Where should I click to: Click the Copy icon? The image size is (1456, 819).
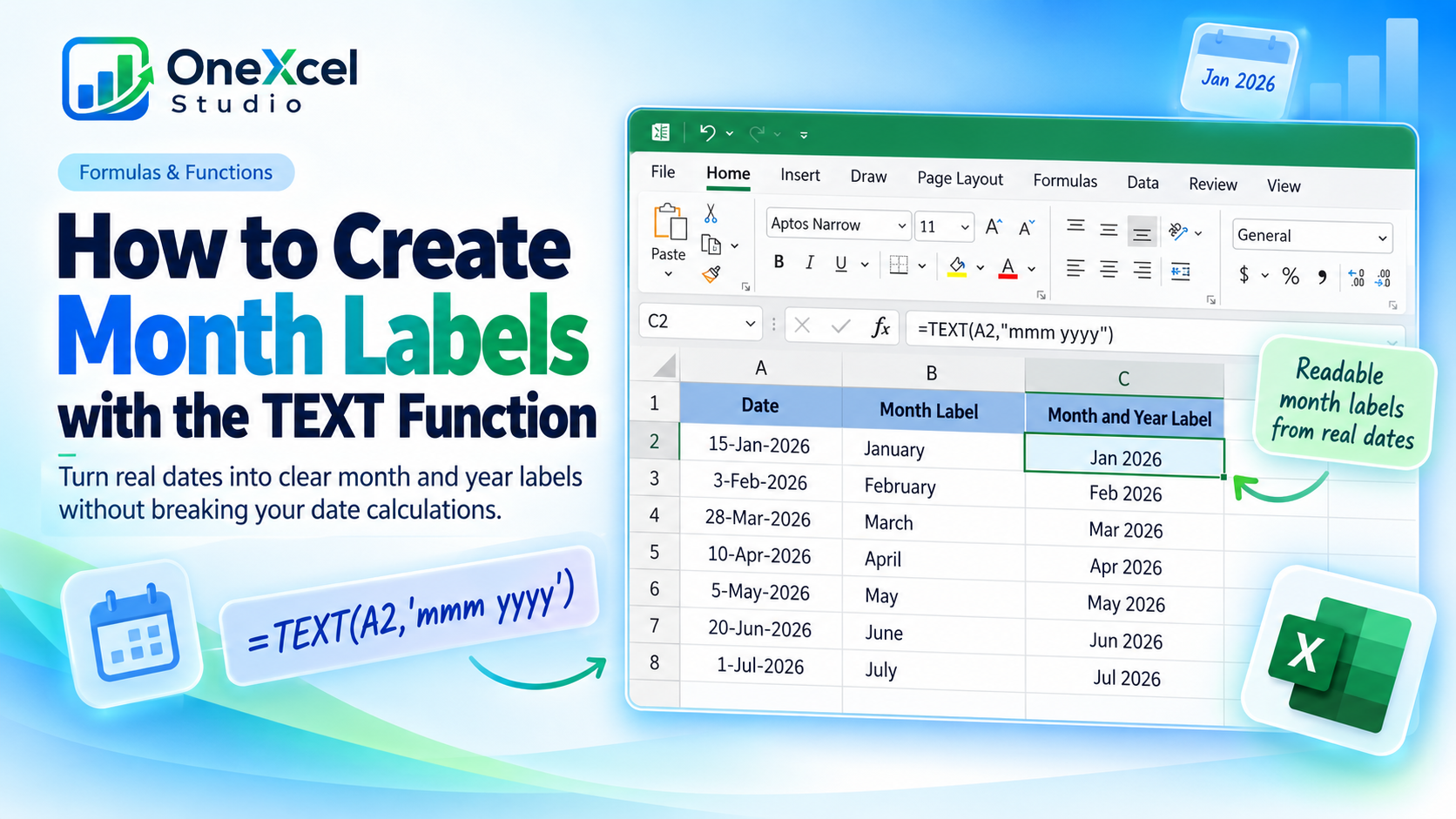(711, 245)
